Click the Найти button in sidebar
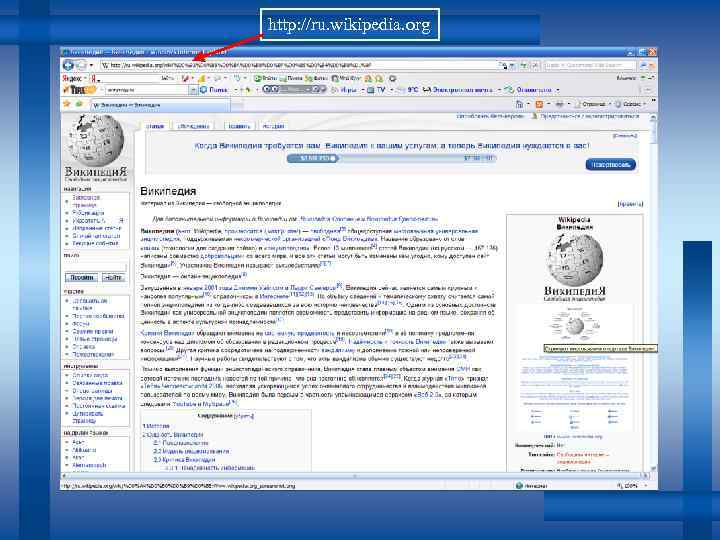720x540 pixels. click(113, 277)
